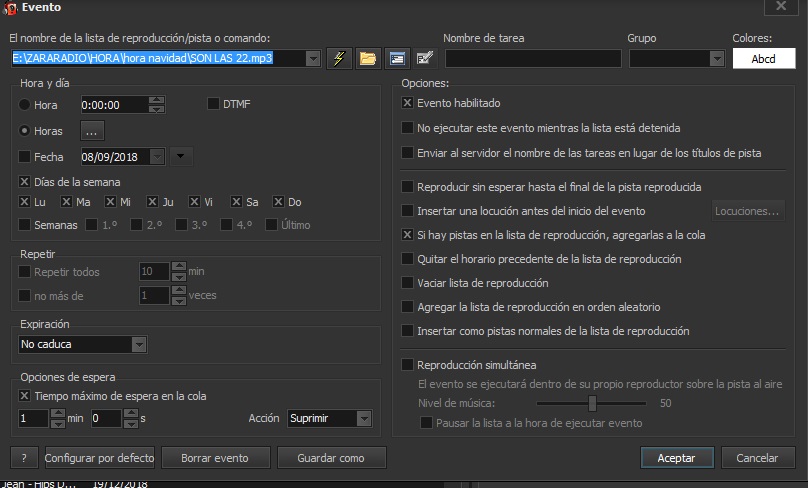Click the Horas ellipsis button
Viewport: 808px width, 488px height.
click(x=92, y=131)
